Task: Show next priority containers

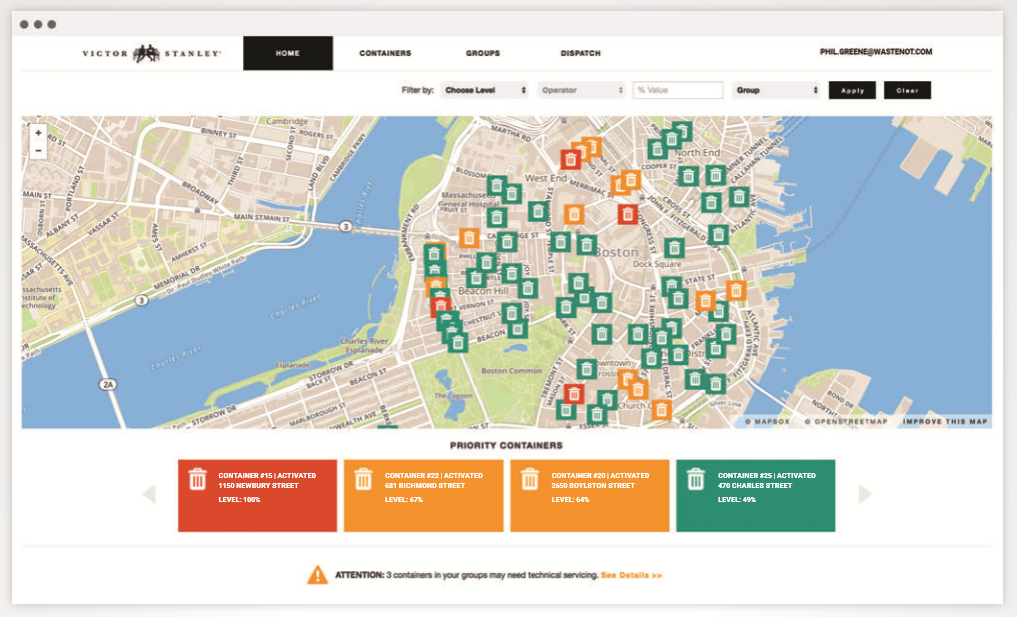Action: click(865, 494)
